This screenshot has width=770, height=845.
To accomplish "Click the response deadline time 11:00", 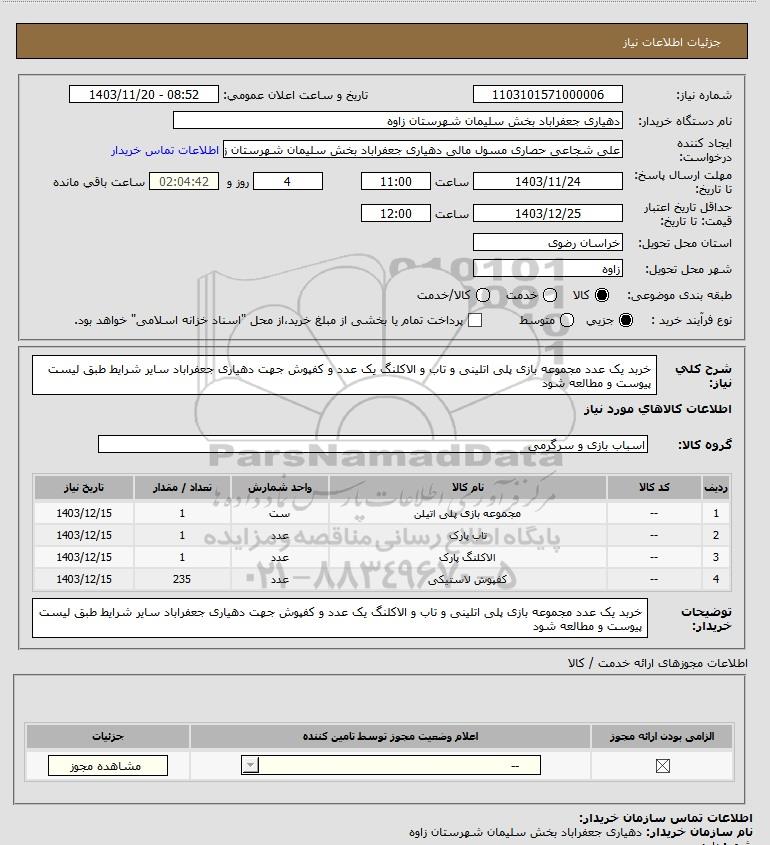I will (x=396, y=182).
